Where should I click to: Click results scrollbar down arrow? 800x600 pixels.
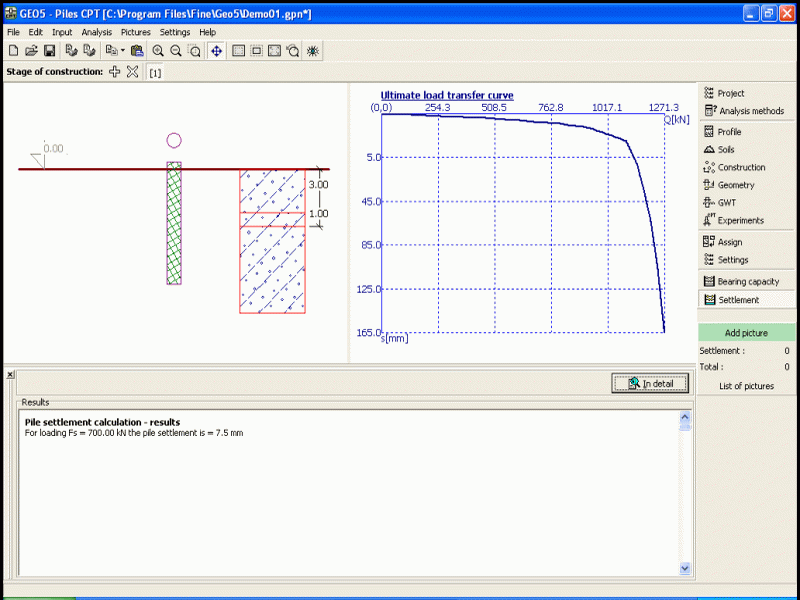[685, 568]
